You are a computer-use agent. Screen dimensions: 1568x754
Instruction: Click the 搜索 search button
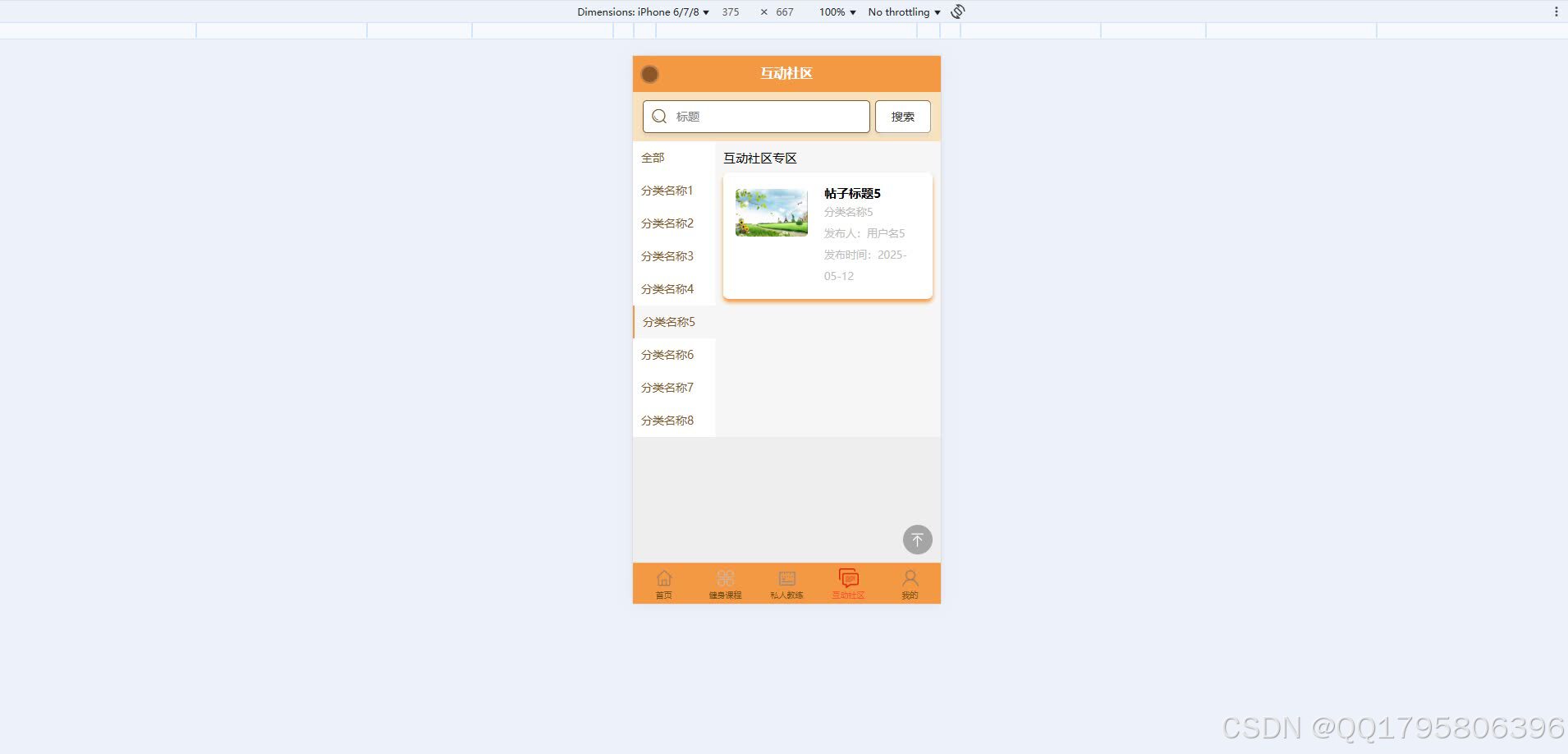pyautogui.click(x=901, y=116)
